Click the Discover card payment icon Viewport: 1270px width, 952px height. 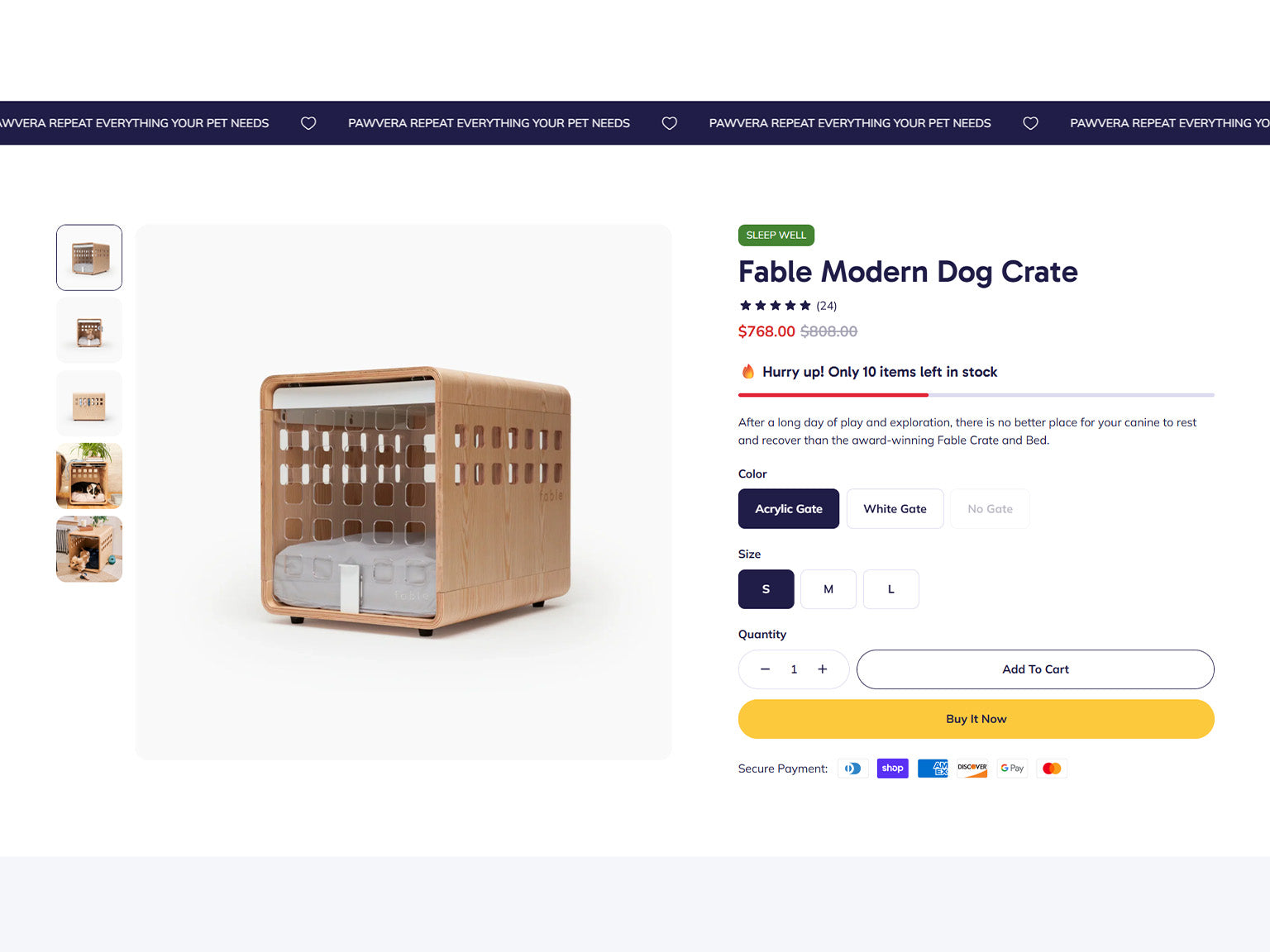tap(972, 769)
